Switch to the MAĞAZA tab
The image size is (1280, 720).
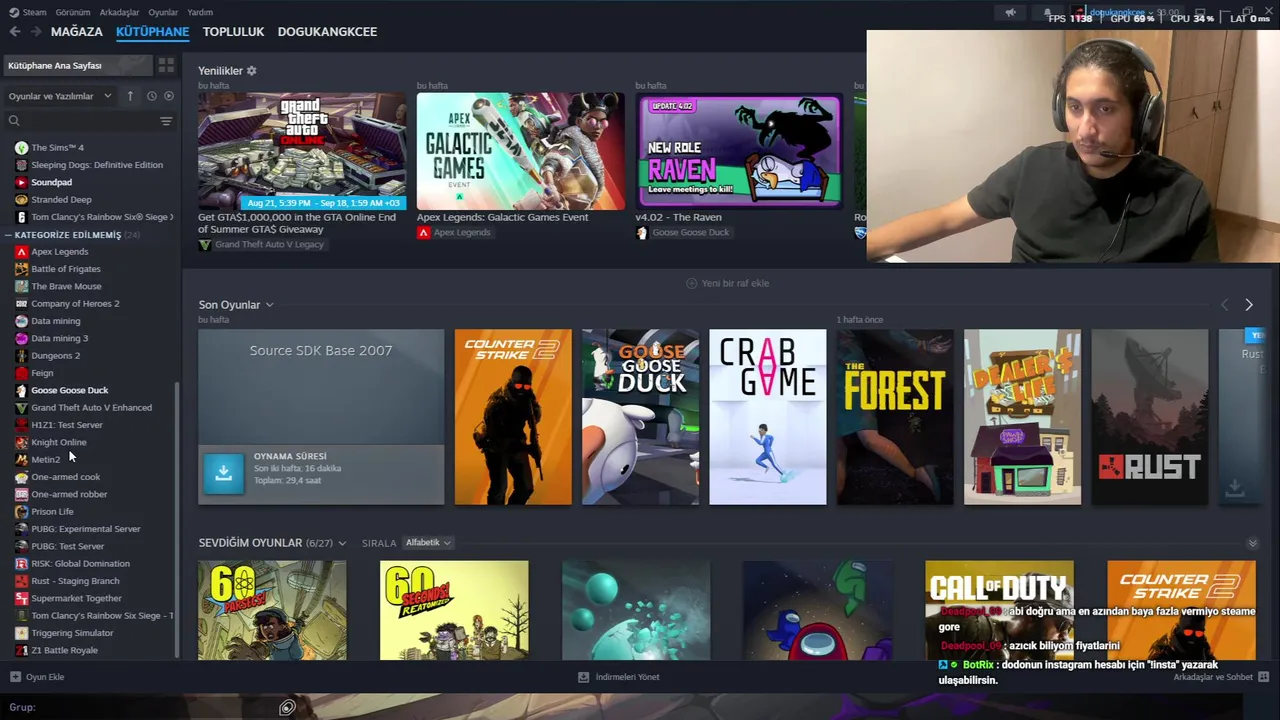coord(77,32)
